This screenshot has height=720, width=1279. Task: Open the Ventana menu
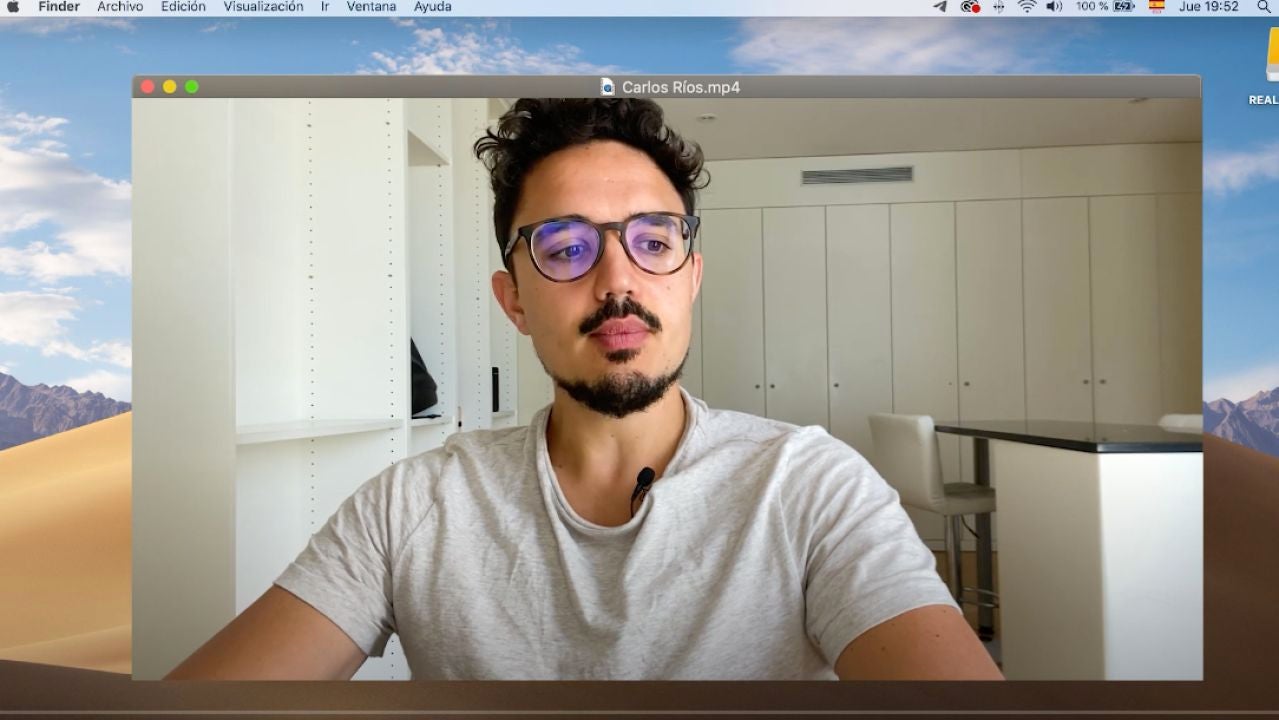[x=371, y=7]
